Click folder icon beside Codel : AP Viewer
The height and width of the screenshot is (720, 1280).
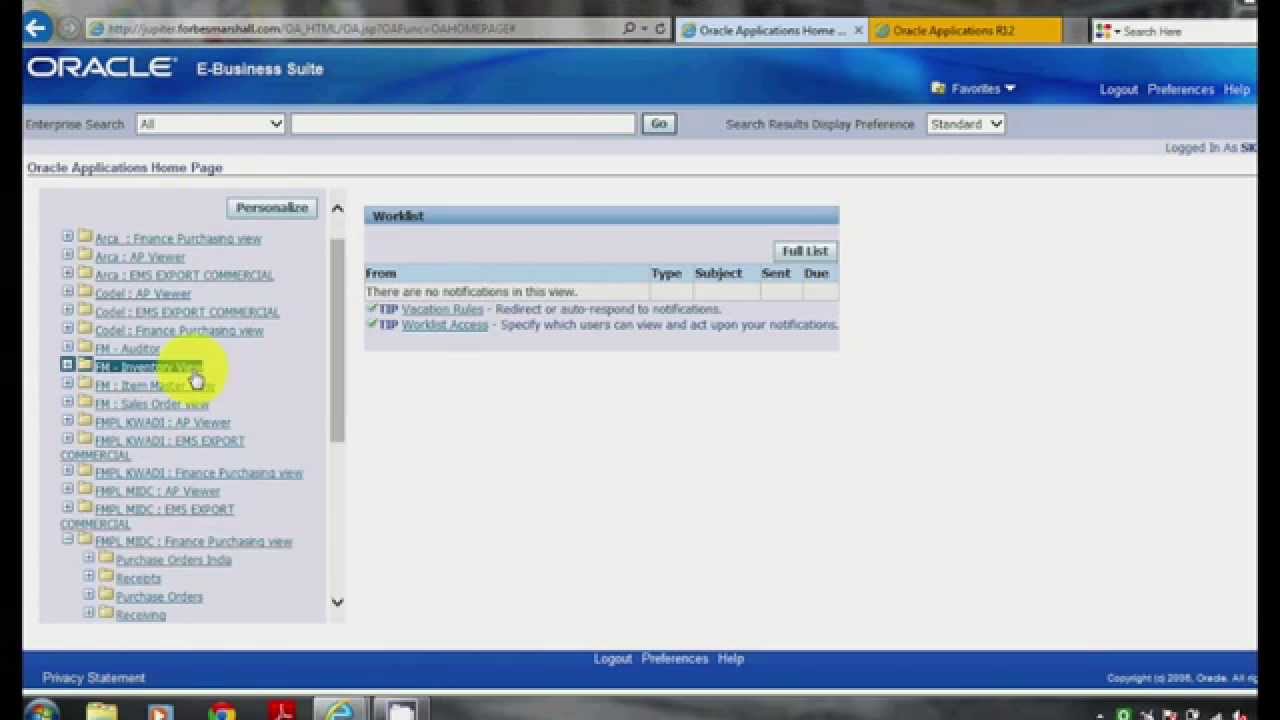(85, 292)
